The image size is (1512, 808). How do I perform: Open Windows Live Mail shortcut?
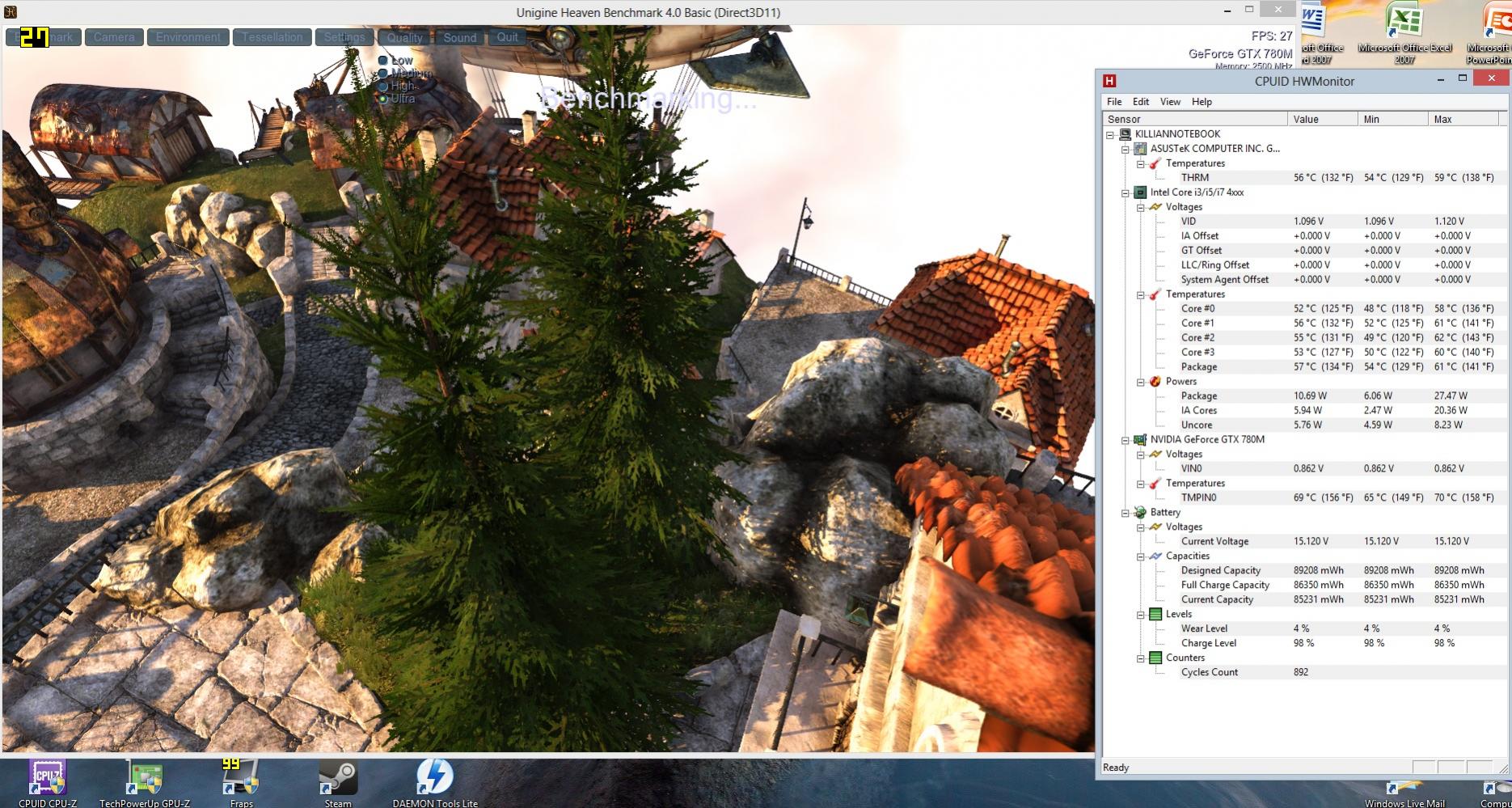[1404, 794]
